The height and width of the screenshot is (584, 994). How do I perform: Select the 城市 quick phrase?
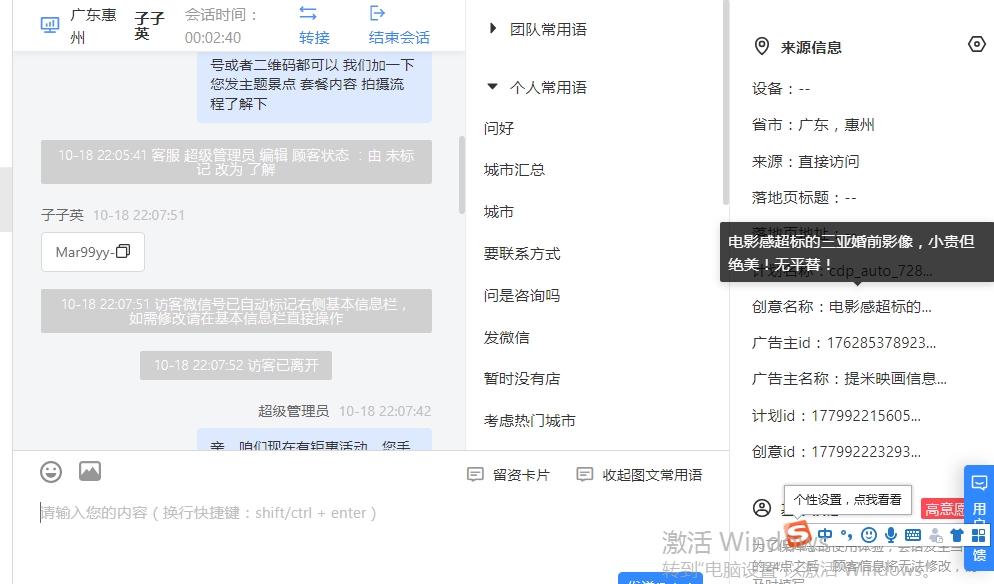(x=499, y=212)
